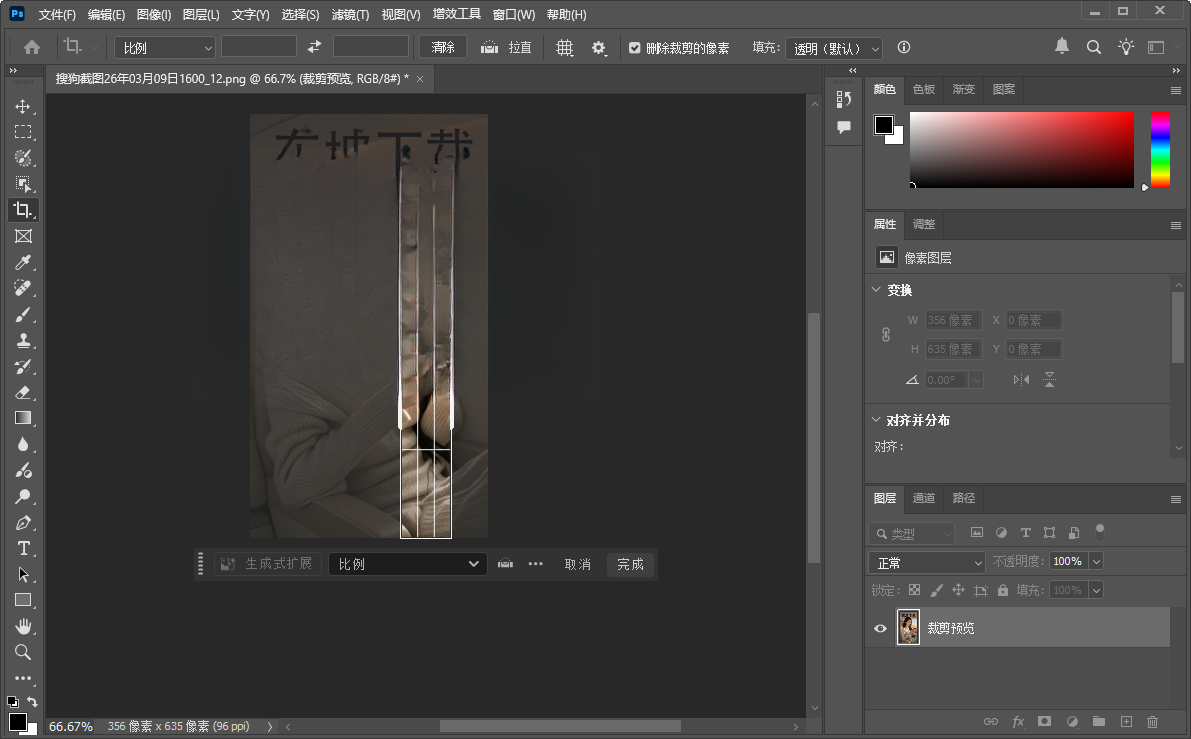Switch to 色板 tab

coord(924,90)
